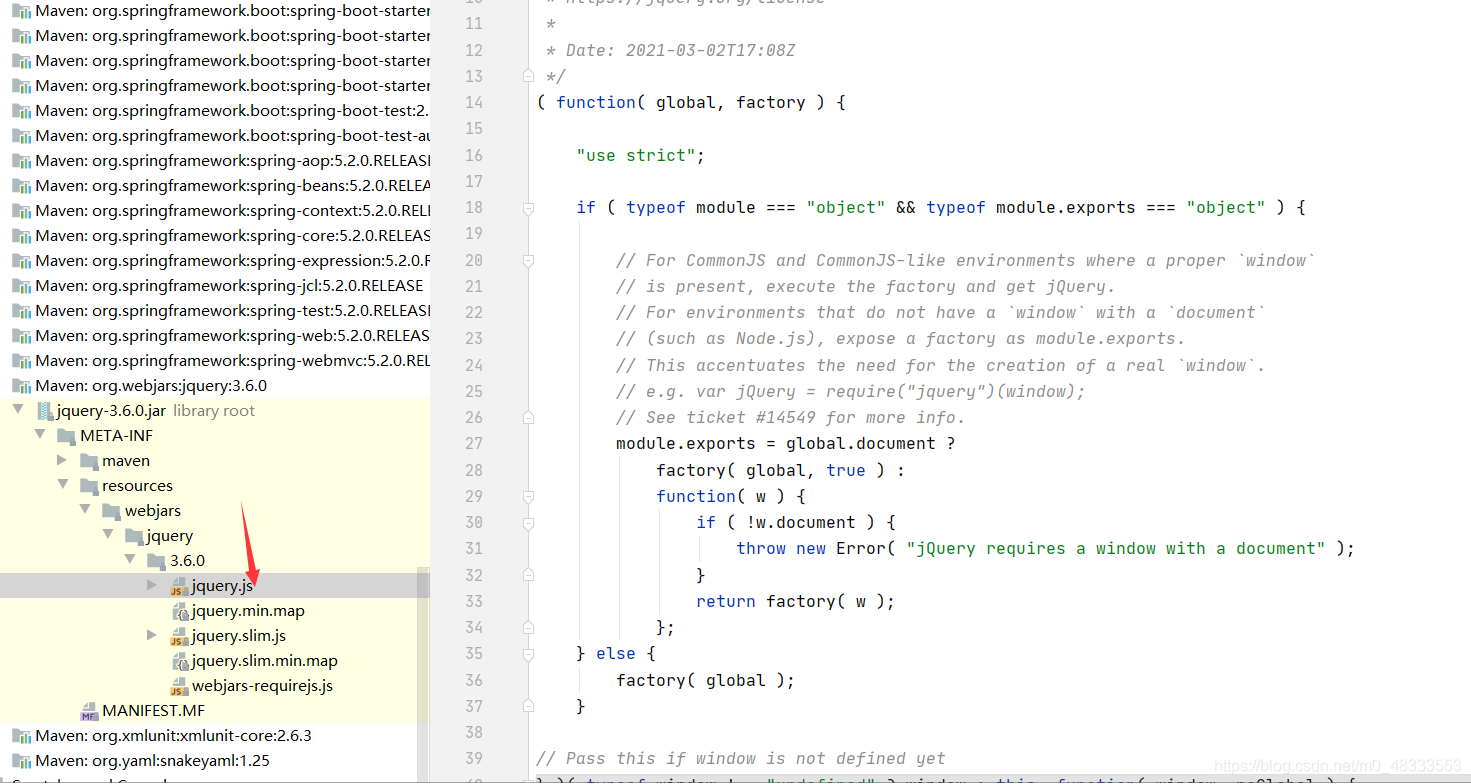The image size is (1471, 784).
Task: Expand the jquery.slim.js node arrow
Action: click(x=152, y=636)
